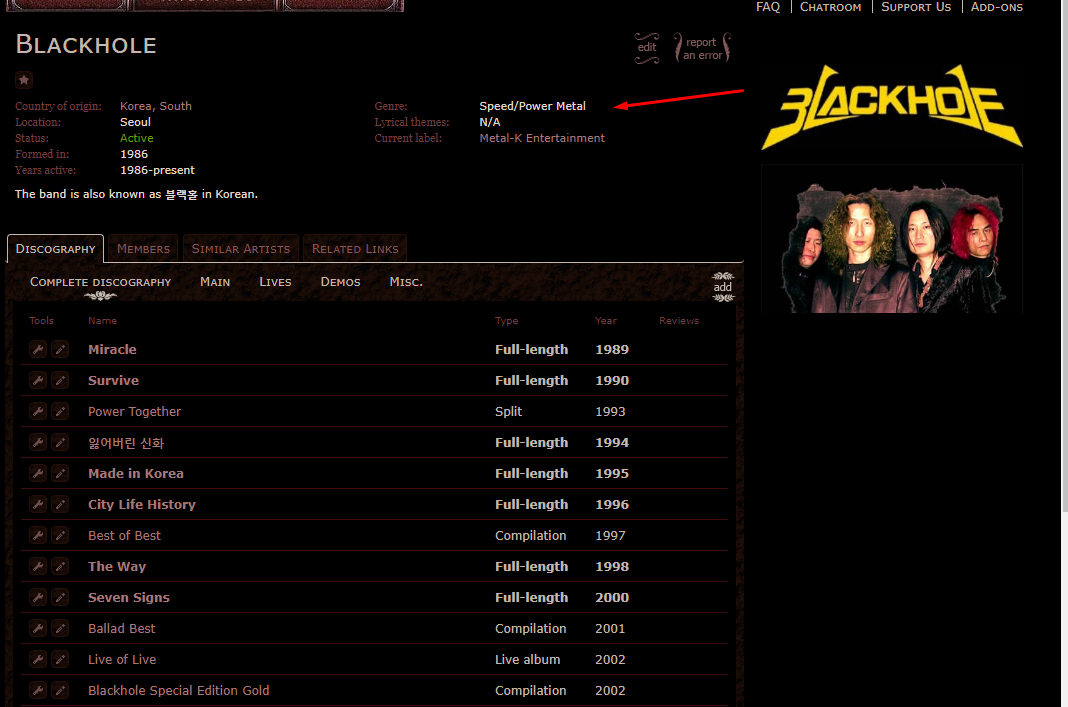Screen dimensions: 1068x707
Task: Click the pencil icon for Live of Live
Action: 61,659
